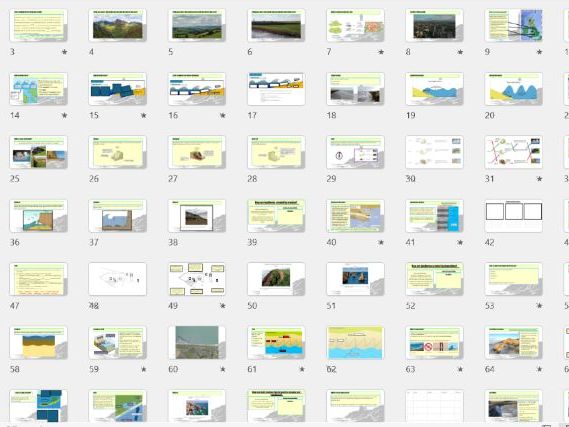The image size is (569, 427).
Task: Select slide 48 thumbnail
Action: 118,279
